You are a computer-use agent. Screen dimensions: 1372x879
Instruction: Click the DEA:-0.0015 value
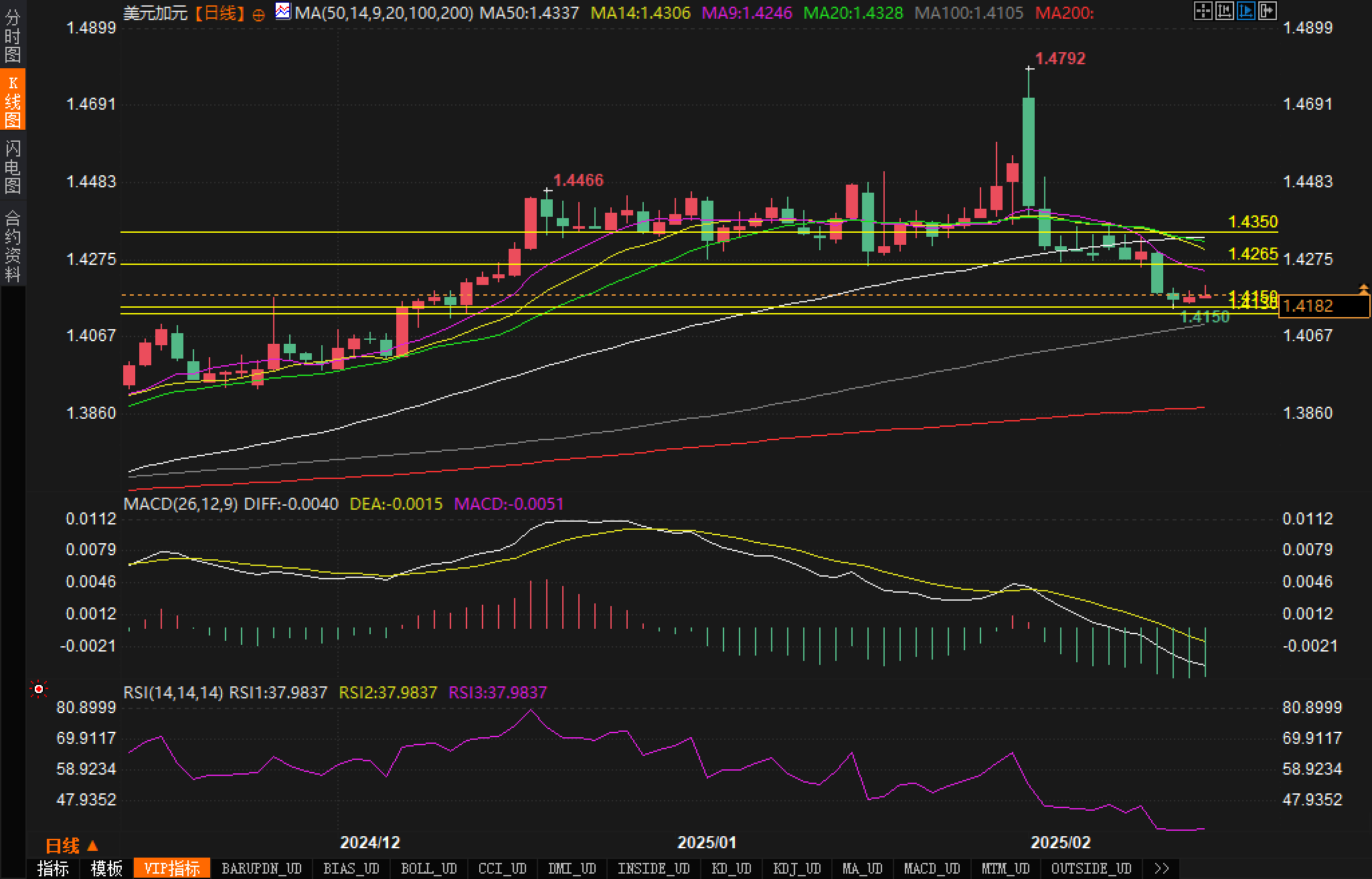(396, 504)
